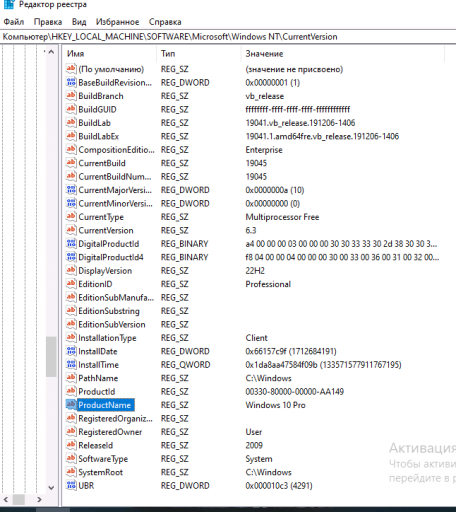Select the CurrentType value name

tap(101, 217)
